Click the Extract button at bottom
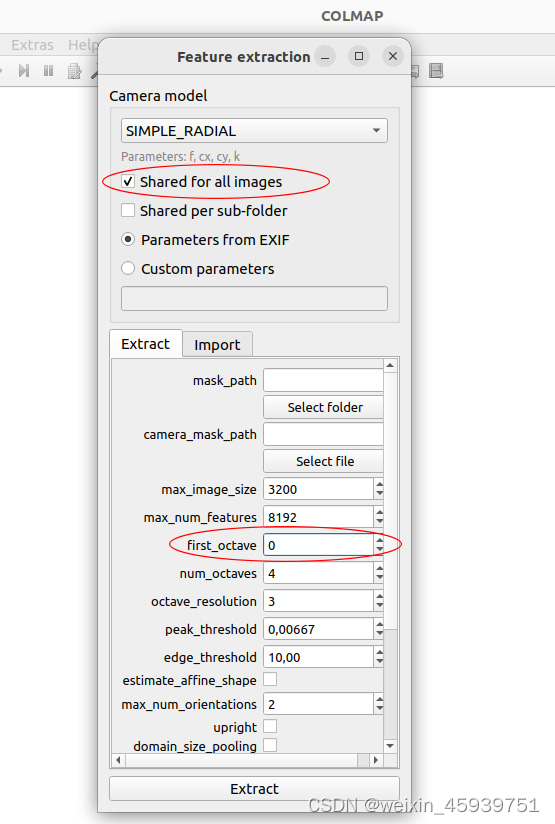Screen dimensions: 555x824 coord(254,789)
